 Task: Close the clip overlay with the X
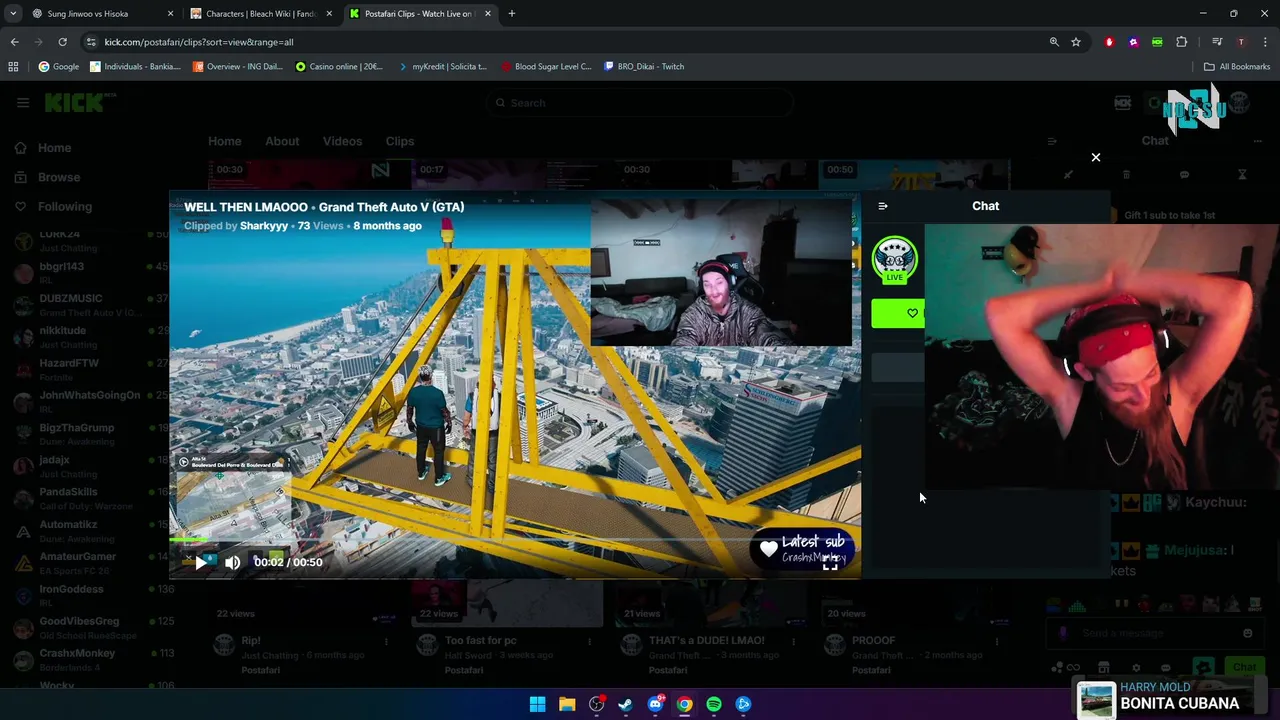tap(1096, 157)
